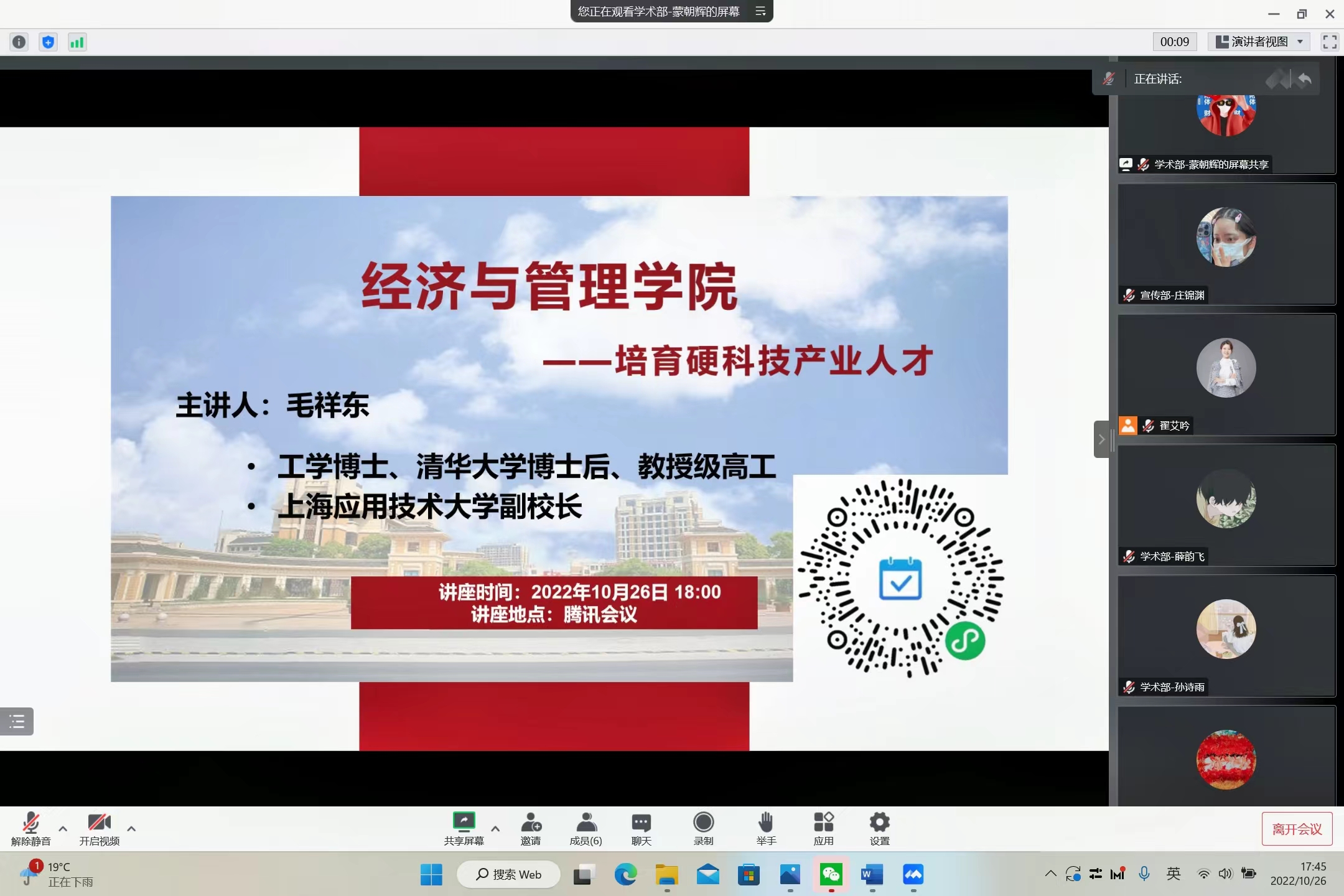
Task: Enter full screen mode
Action: point(1330,42)
